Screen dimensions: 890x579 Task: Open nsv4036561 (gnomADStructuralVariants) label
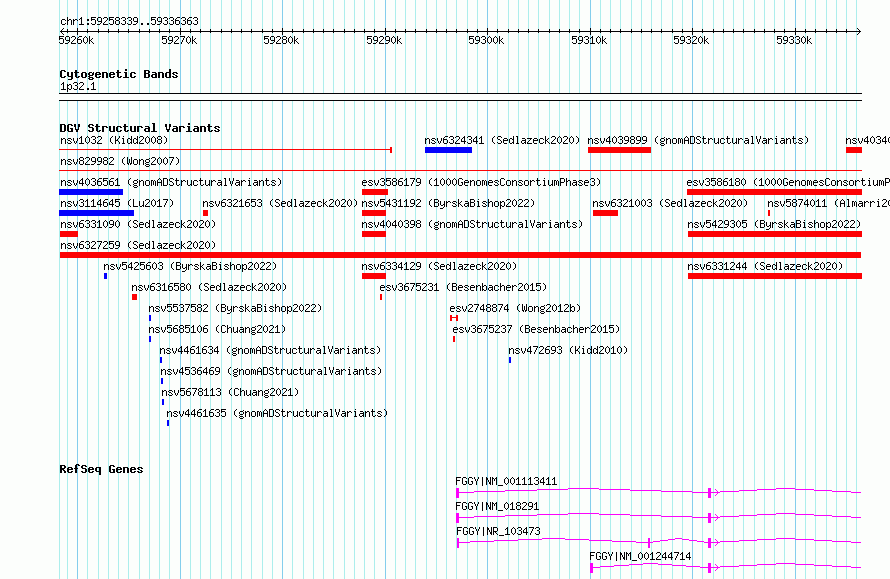coord(171,182)
